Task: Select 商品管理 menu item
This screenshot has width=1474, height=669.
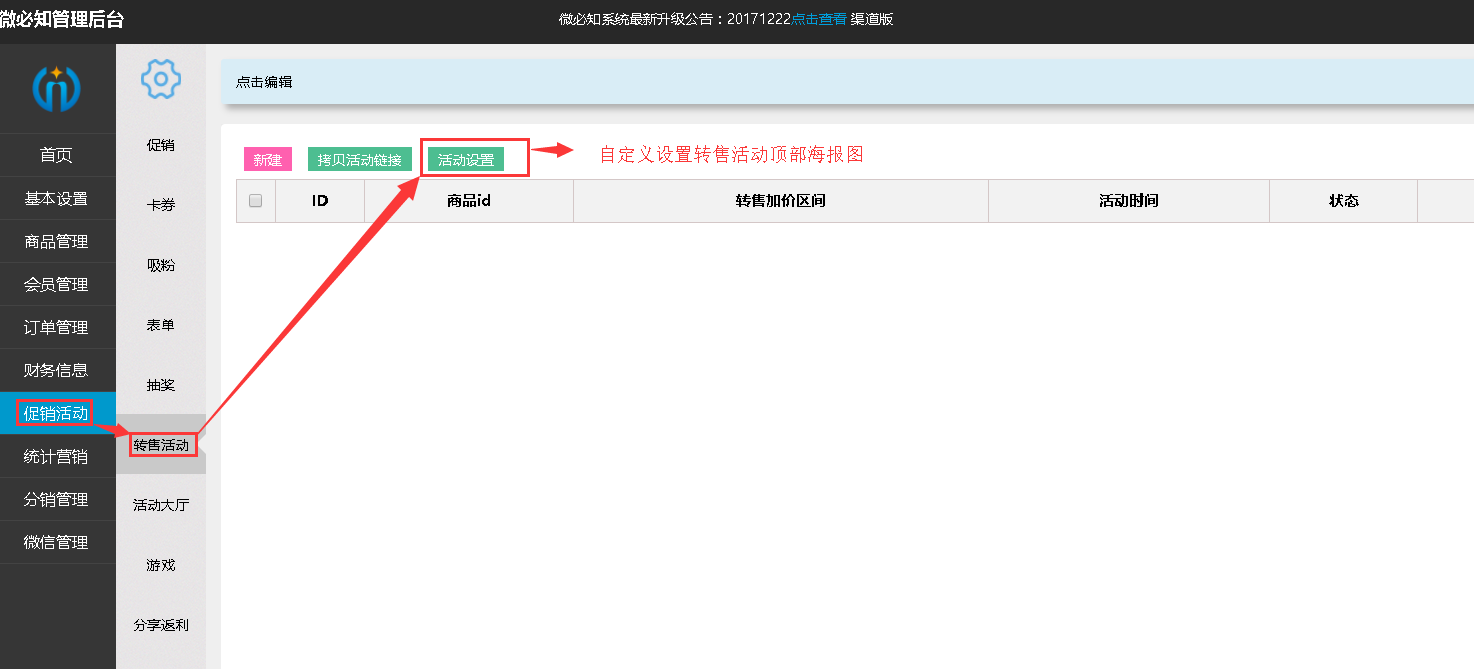Action: coord(57,241)
